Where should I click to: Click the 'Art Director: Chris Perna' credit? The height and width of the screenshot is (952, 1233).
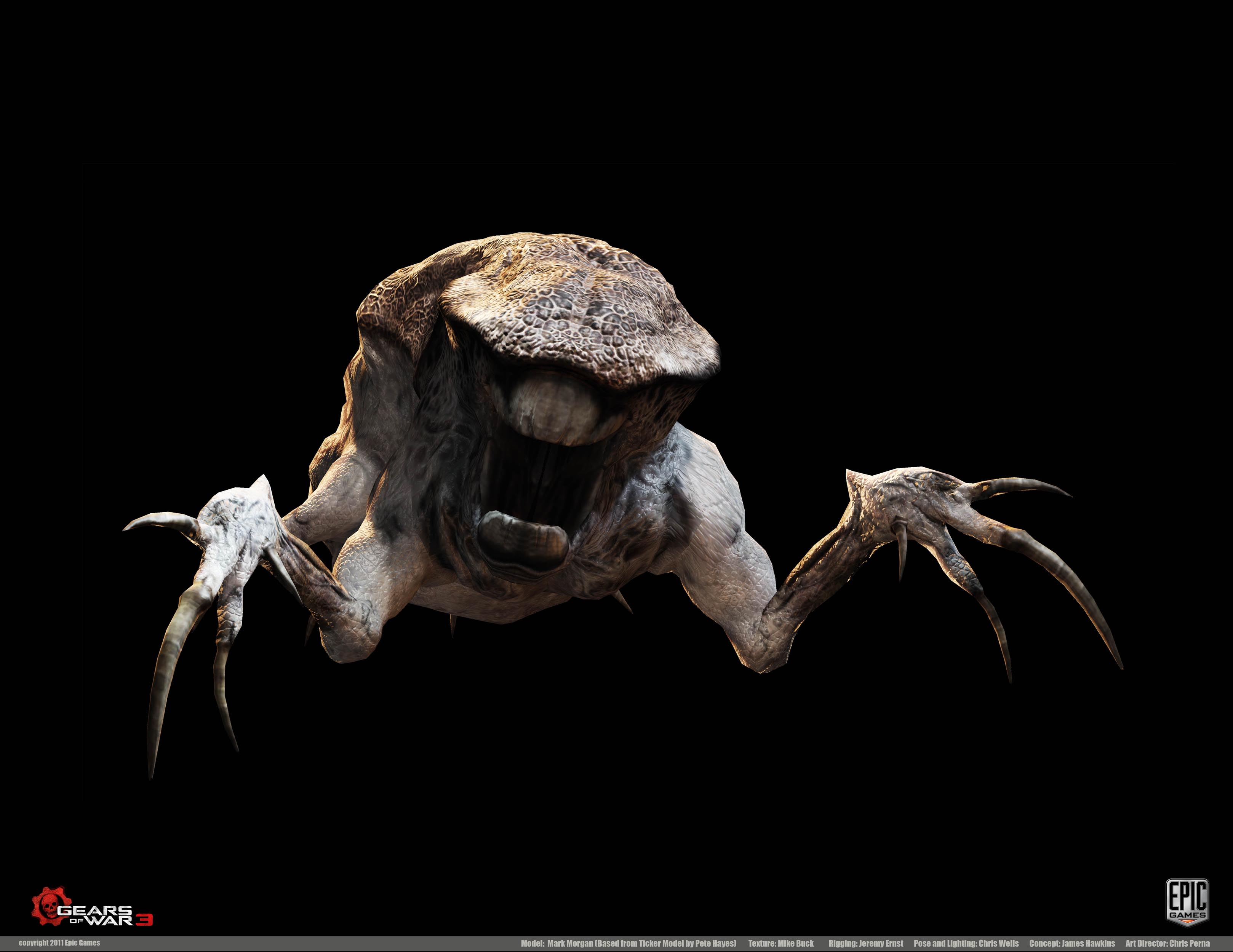pyautogui.click(x=1167, y=944)
